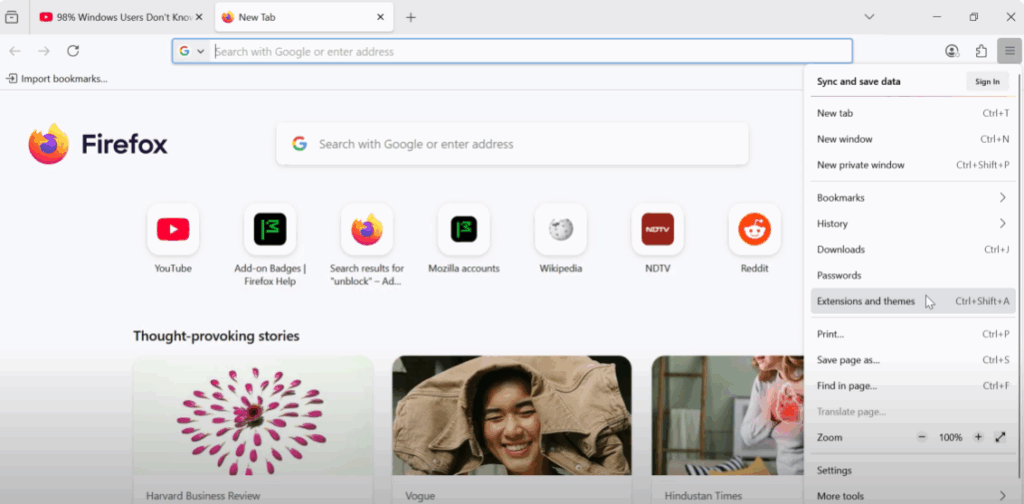Select New window from the menu
Viewport: 1024px width, 504px height.
pos(913,139)
